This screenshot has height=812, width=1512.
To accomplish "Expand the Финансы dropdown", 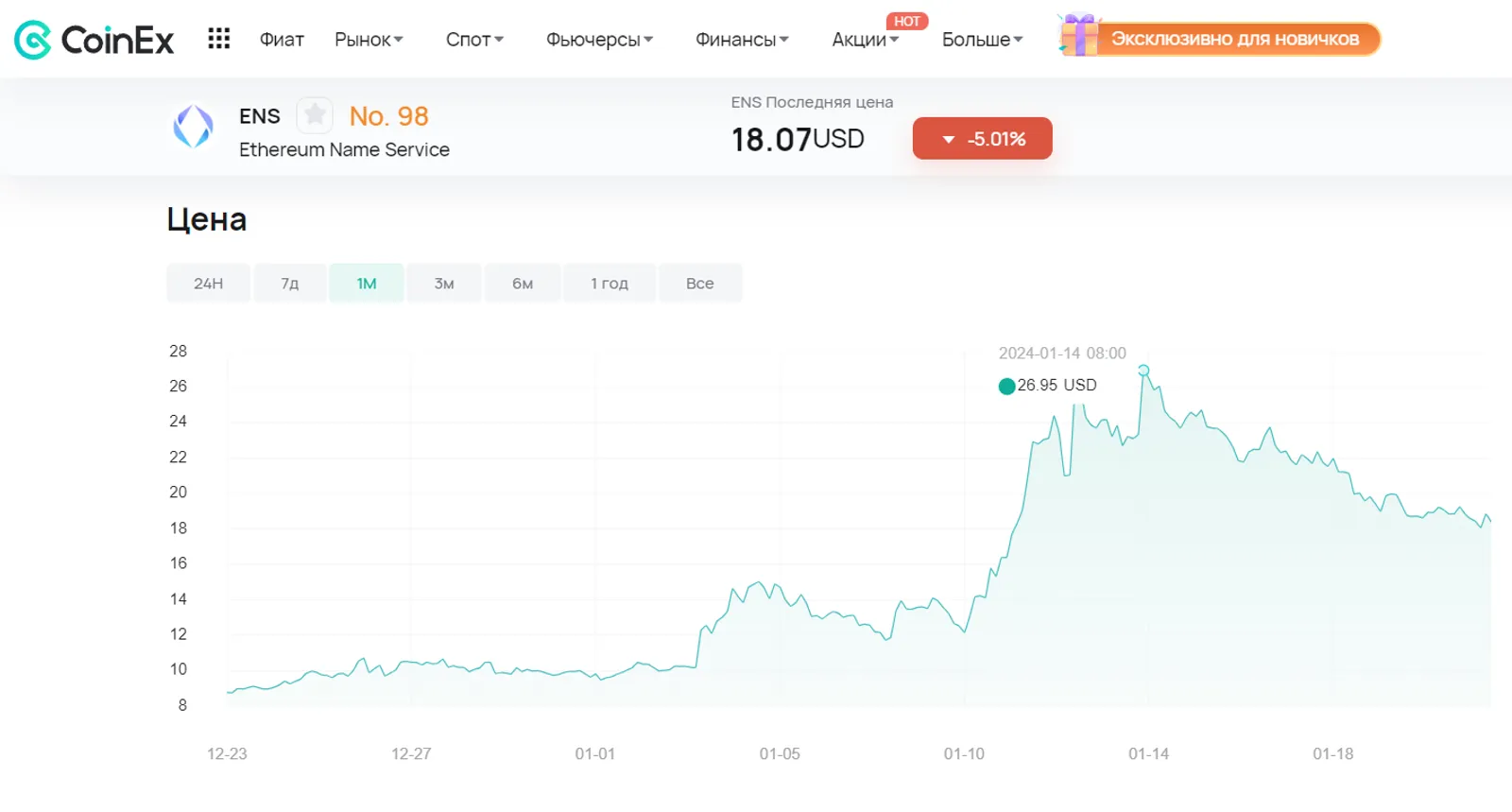I will pyautogui.click(x=742, y=40).
